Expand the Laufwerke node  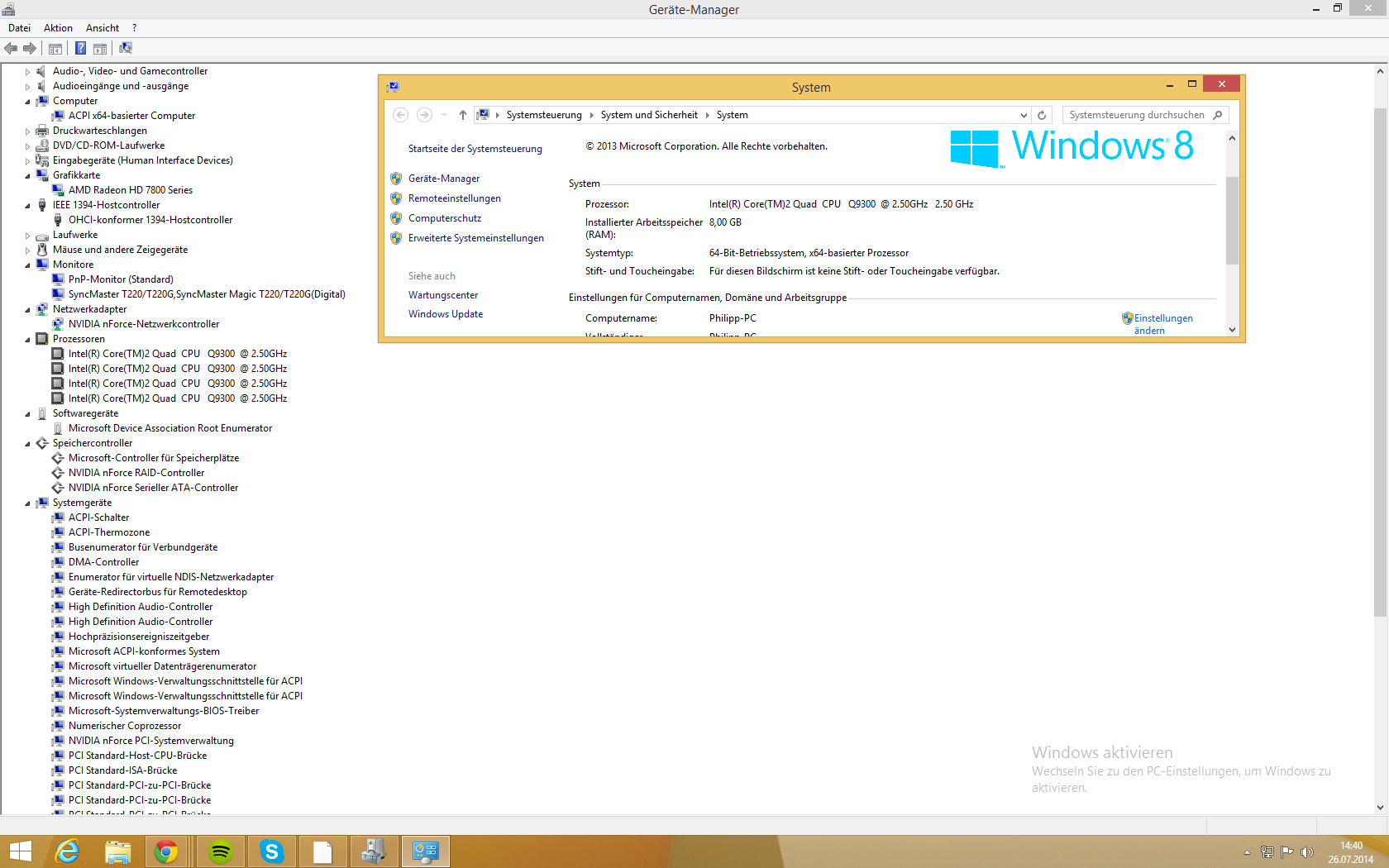point(27,236)
